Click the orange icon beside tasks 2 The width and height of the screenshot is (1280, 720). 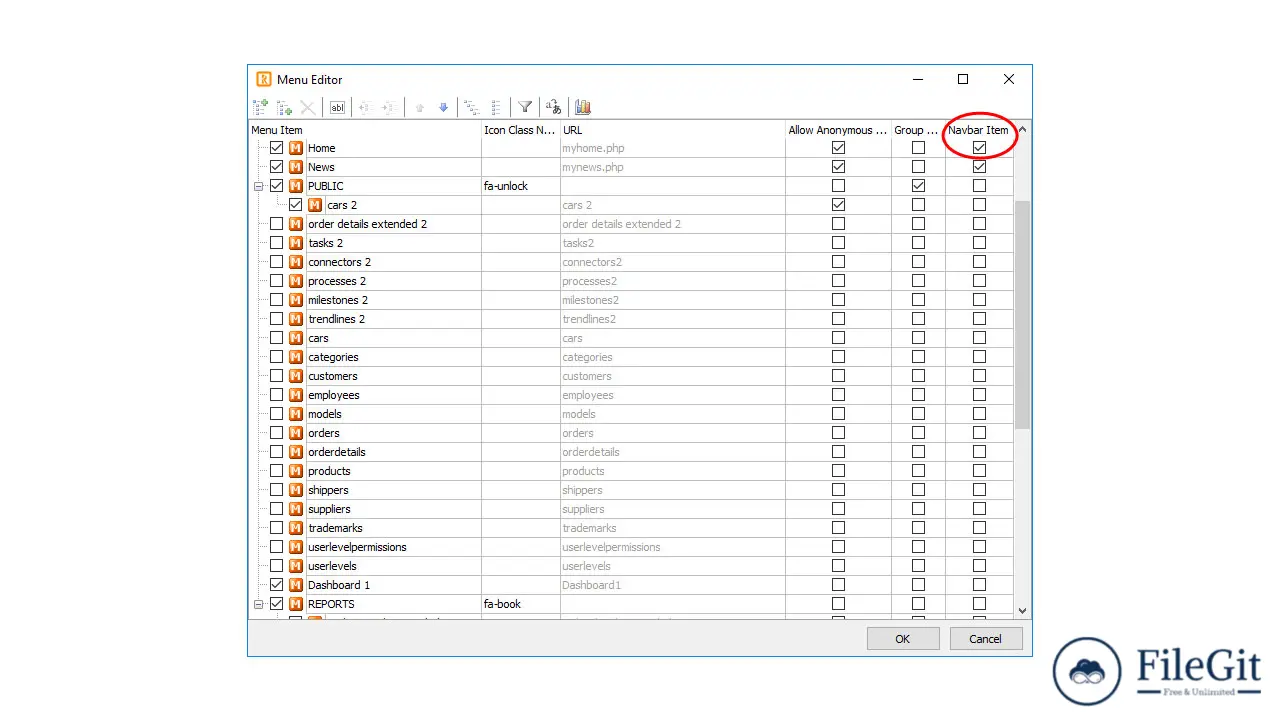pyautogui.click(x=296, y=243)
